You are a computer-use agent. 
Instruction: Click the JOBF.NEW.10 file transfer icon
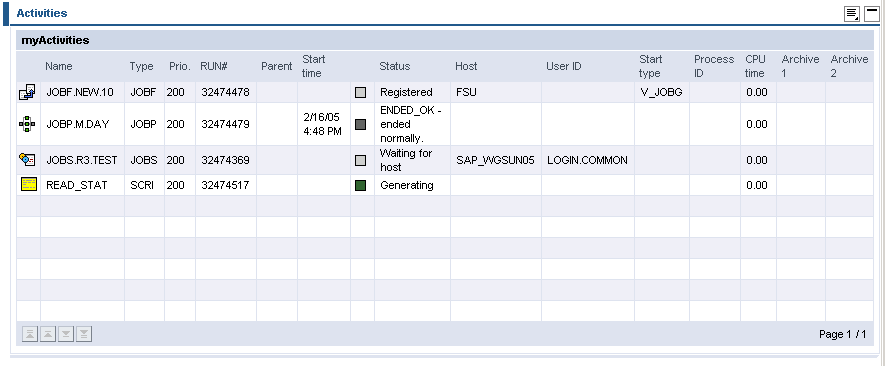point(27,92)
